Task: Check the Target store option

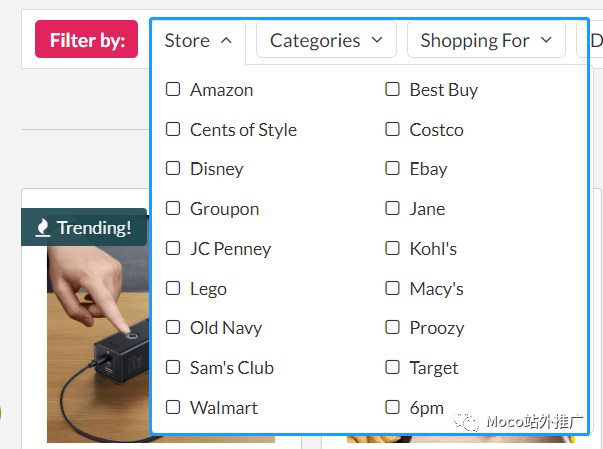Action: click(x=392, y=367)
